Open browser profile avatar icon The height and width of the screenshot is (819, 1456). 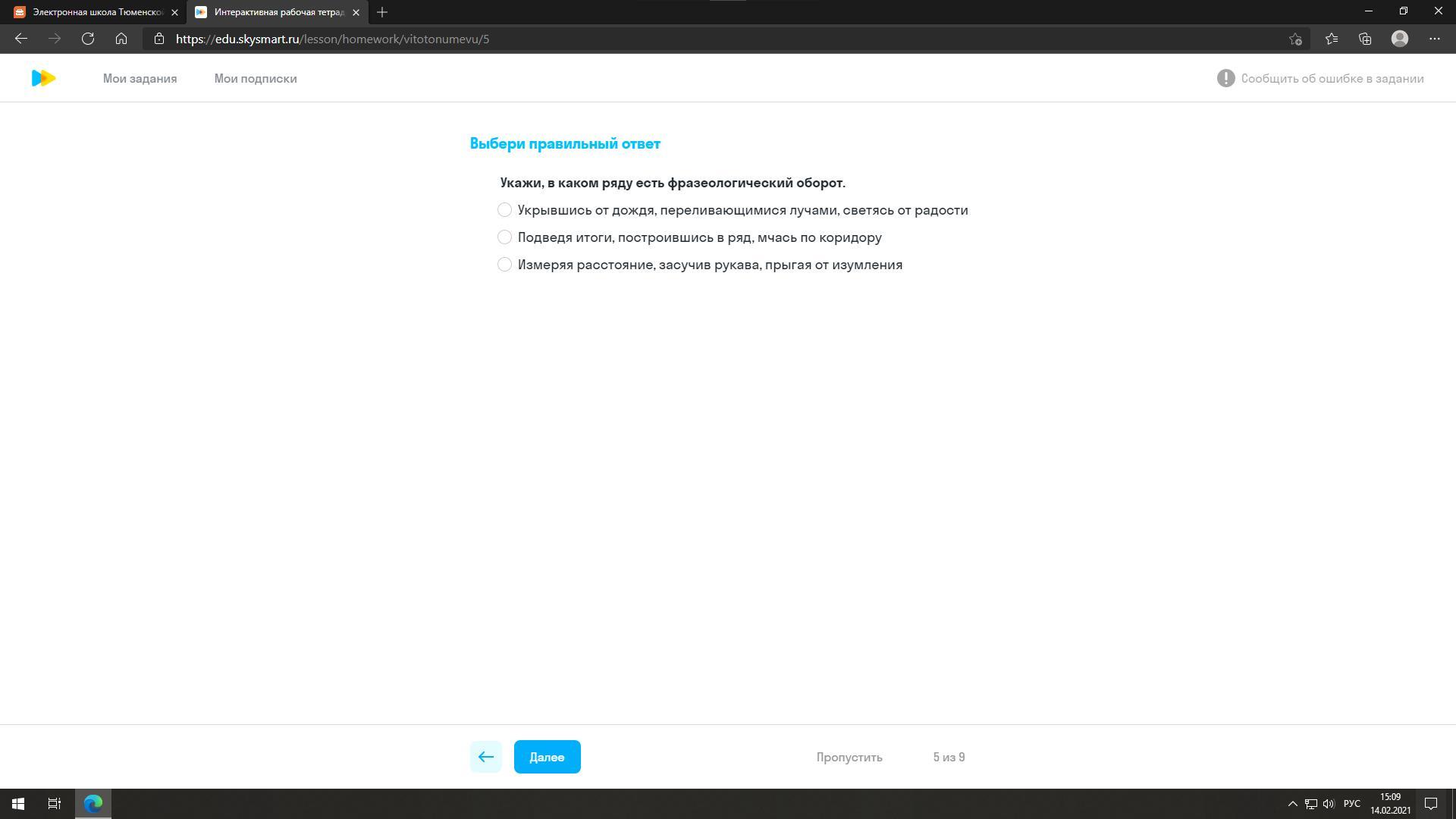tap(1400, 39)
